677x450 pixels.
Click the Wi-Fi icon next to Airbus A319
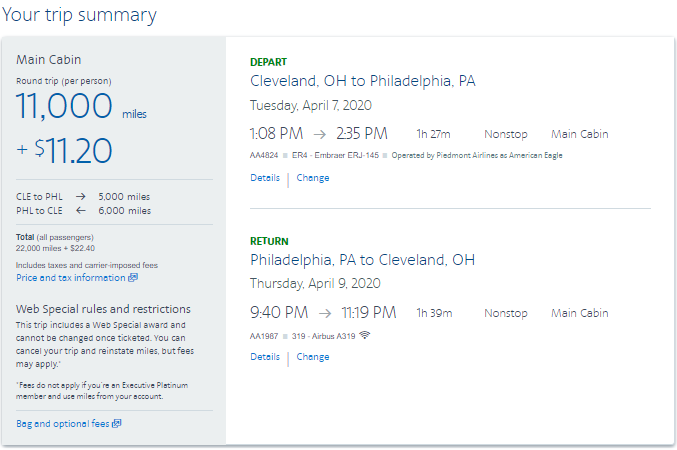click(365, 335)
